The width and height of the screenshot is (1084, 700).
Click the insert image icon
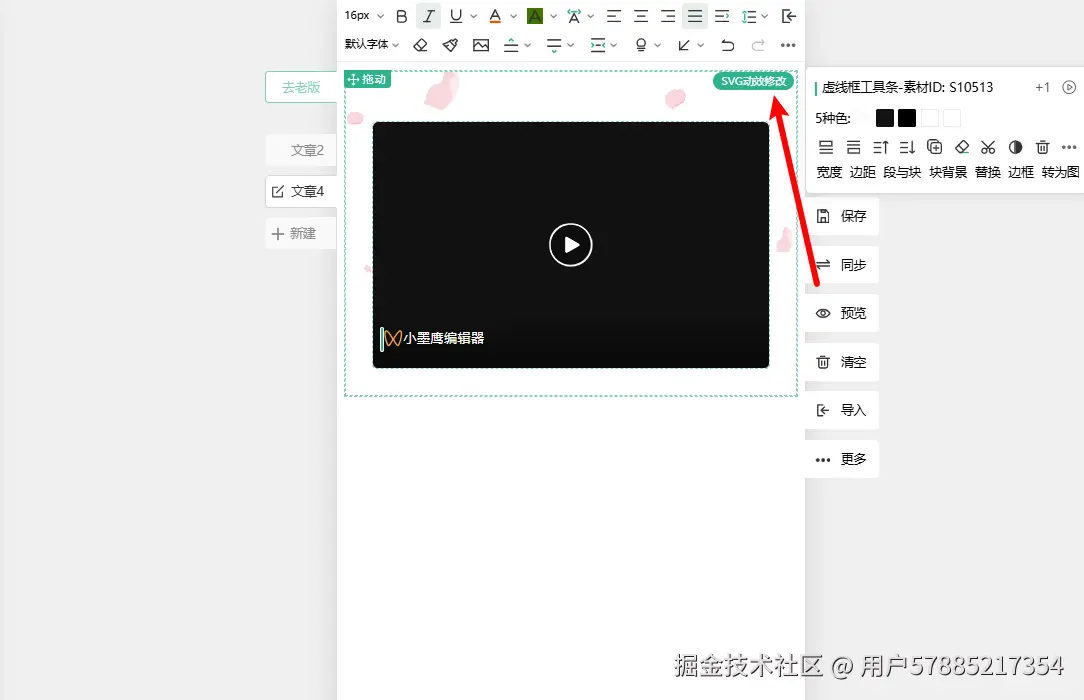(480, 46)
